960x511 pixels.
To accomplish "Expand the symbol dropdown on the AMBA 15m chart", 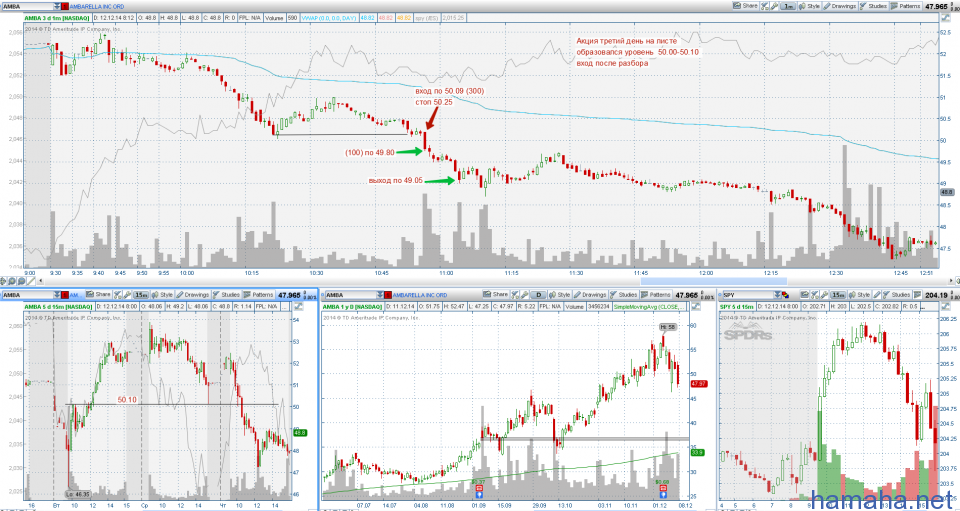I will pos(57,295).
